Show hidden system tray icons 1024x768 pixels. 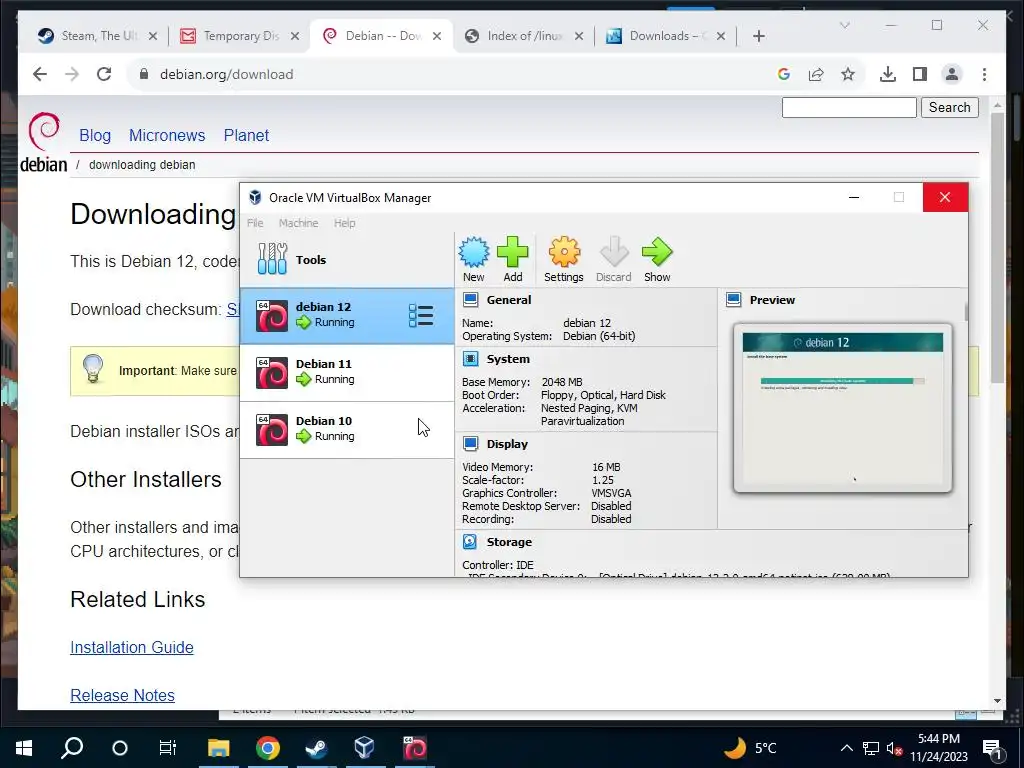[846, 748]
